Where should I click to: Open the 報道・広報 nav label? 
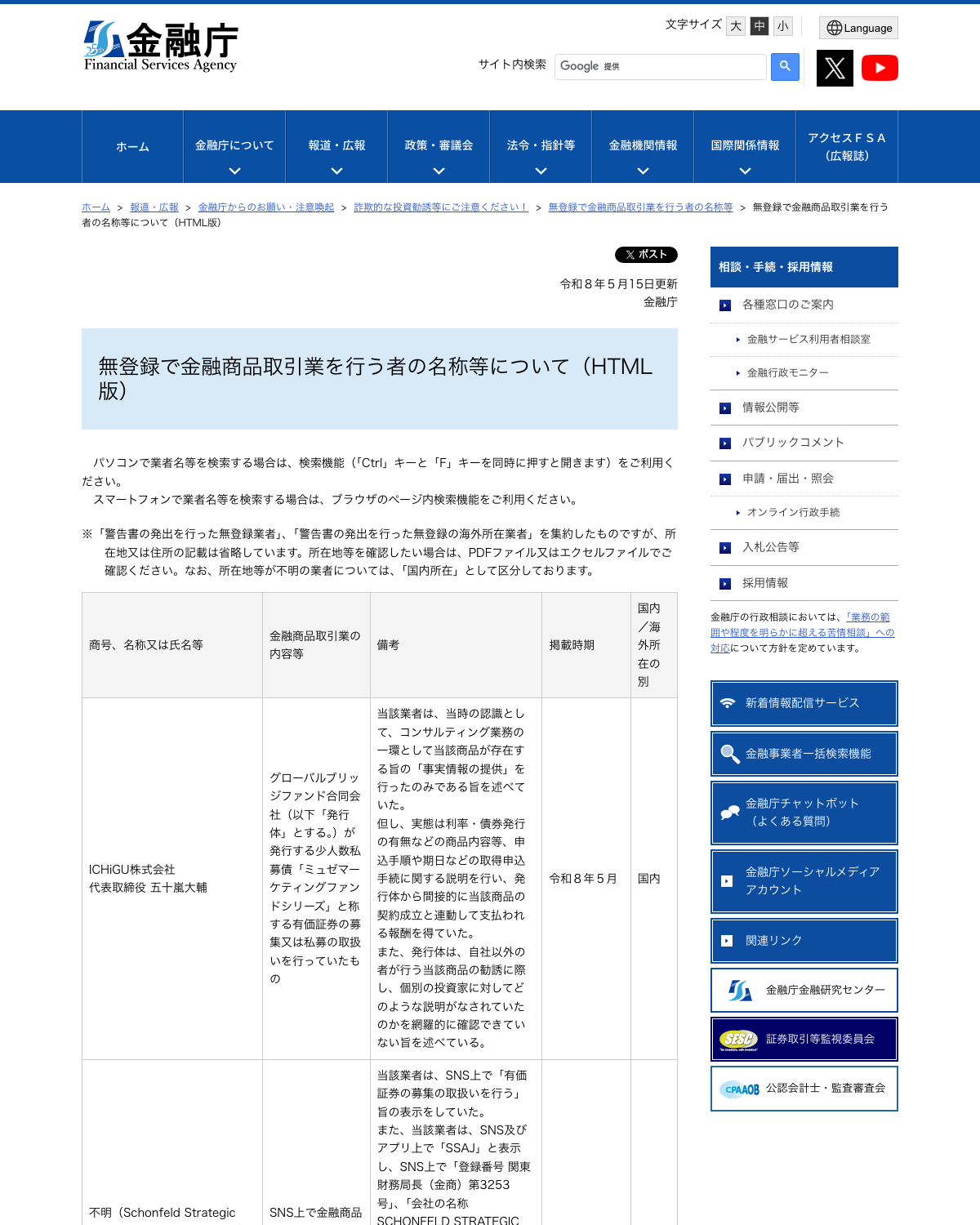click(336, 145)
